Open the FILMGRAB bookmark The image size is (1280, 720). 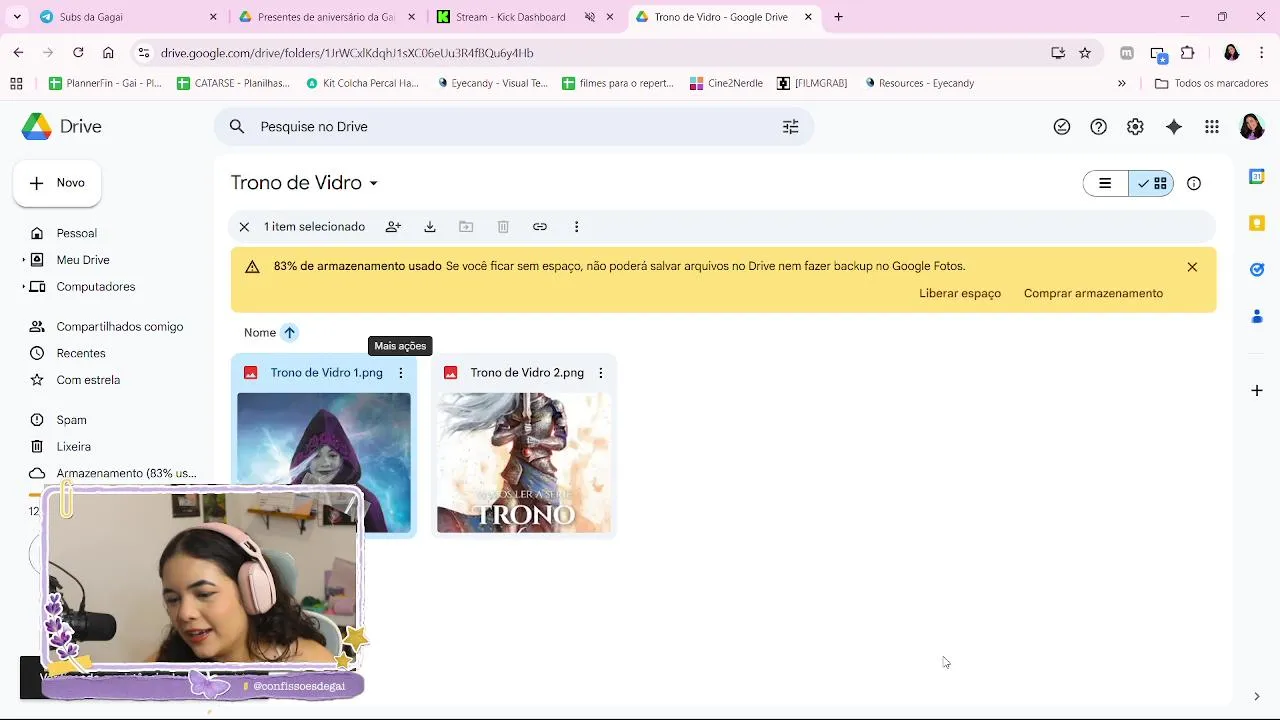pyautogui.click(x=812, y=83)
